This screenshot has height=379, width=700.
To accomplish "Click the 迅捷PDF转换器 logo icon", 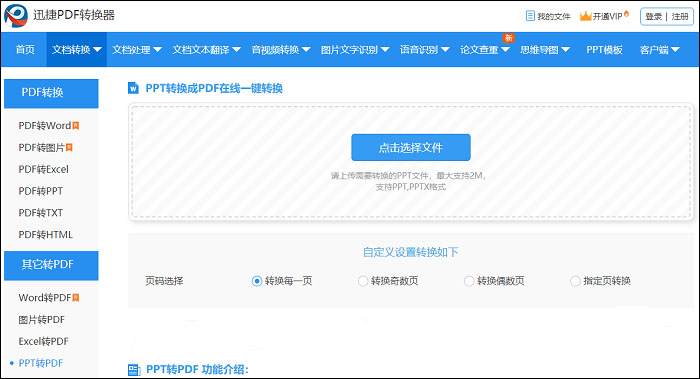I will point(16,16).
